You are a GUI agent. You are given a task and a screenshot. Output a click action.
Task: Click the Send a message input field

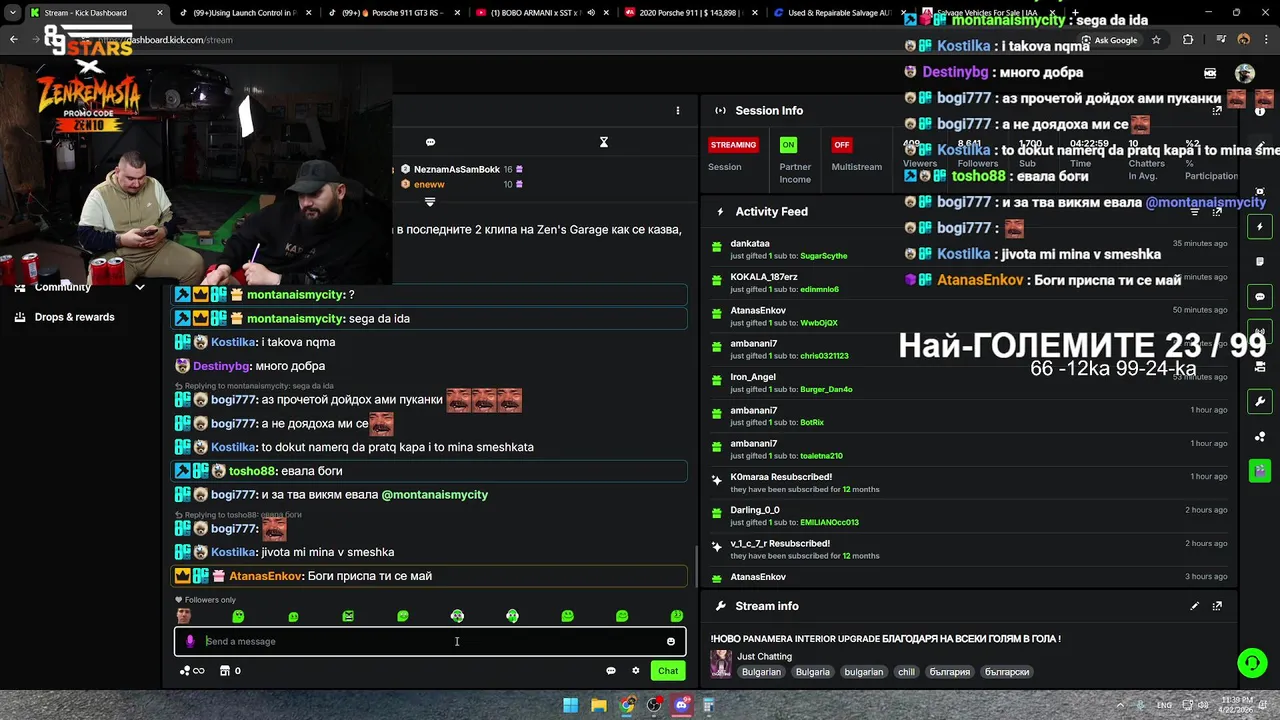430,641
